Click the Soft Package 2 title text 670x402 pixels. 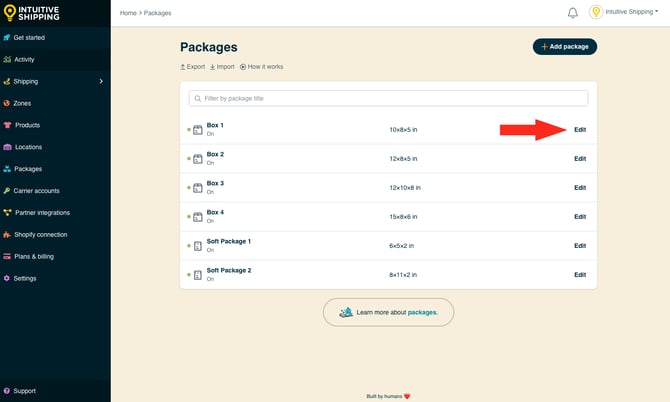(229, 270)
